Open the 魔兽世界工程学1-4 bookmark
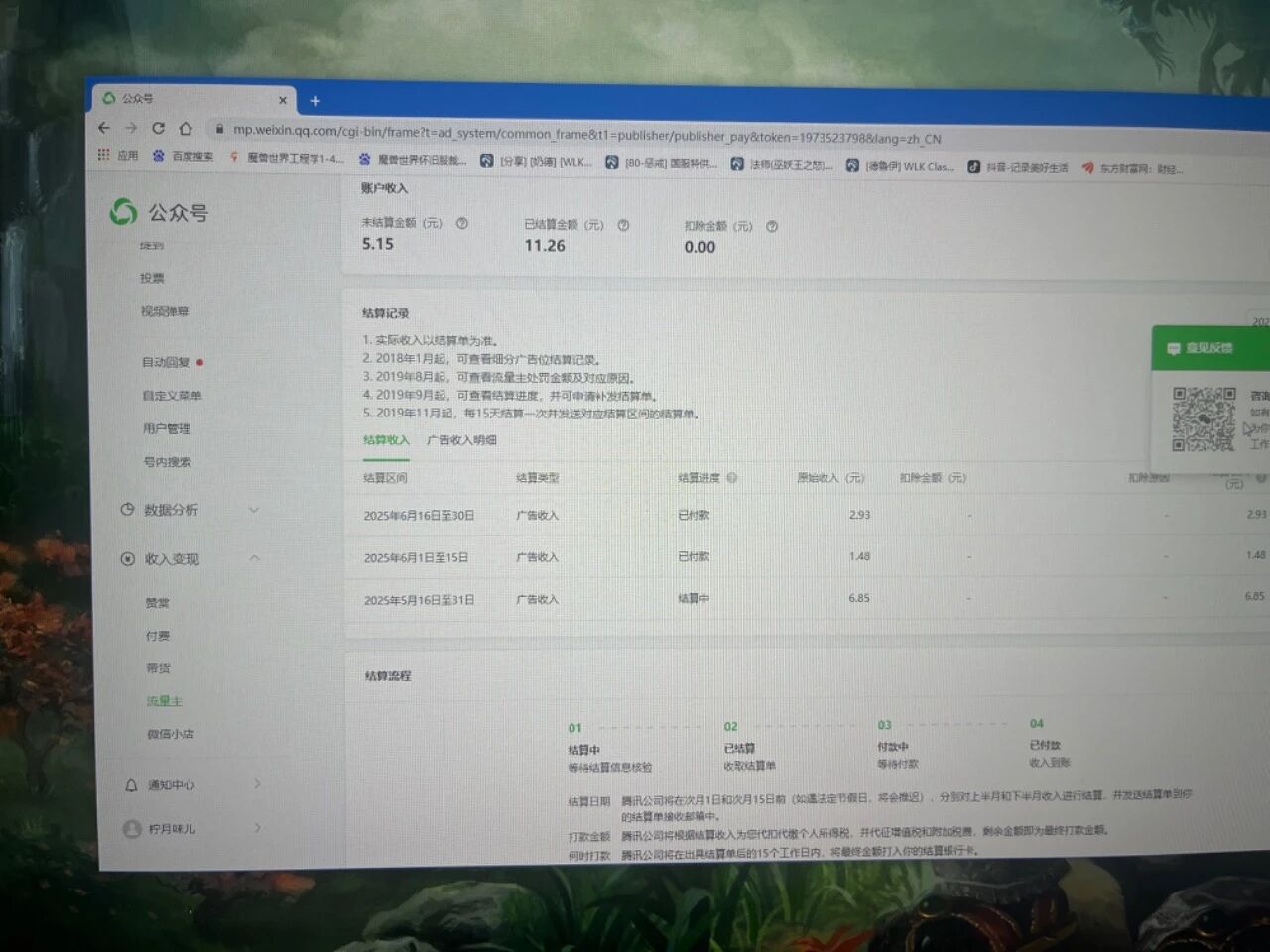Screen dimensions: 1270x952 tap(287, 157)
